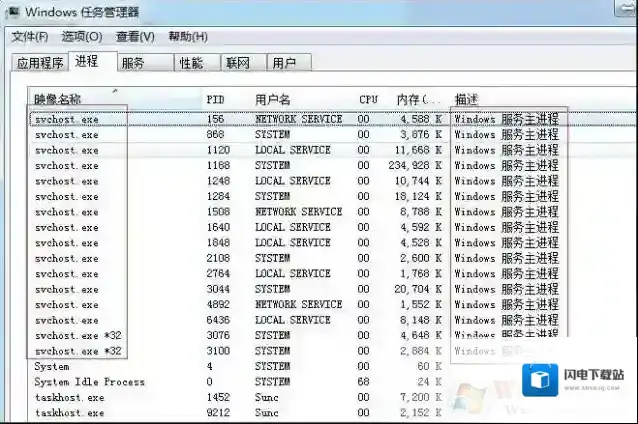Sort by the CPU column header
Viewport: 638px width, 424px height.
coord(368,100)
